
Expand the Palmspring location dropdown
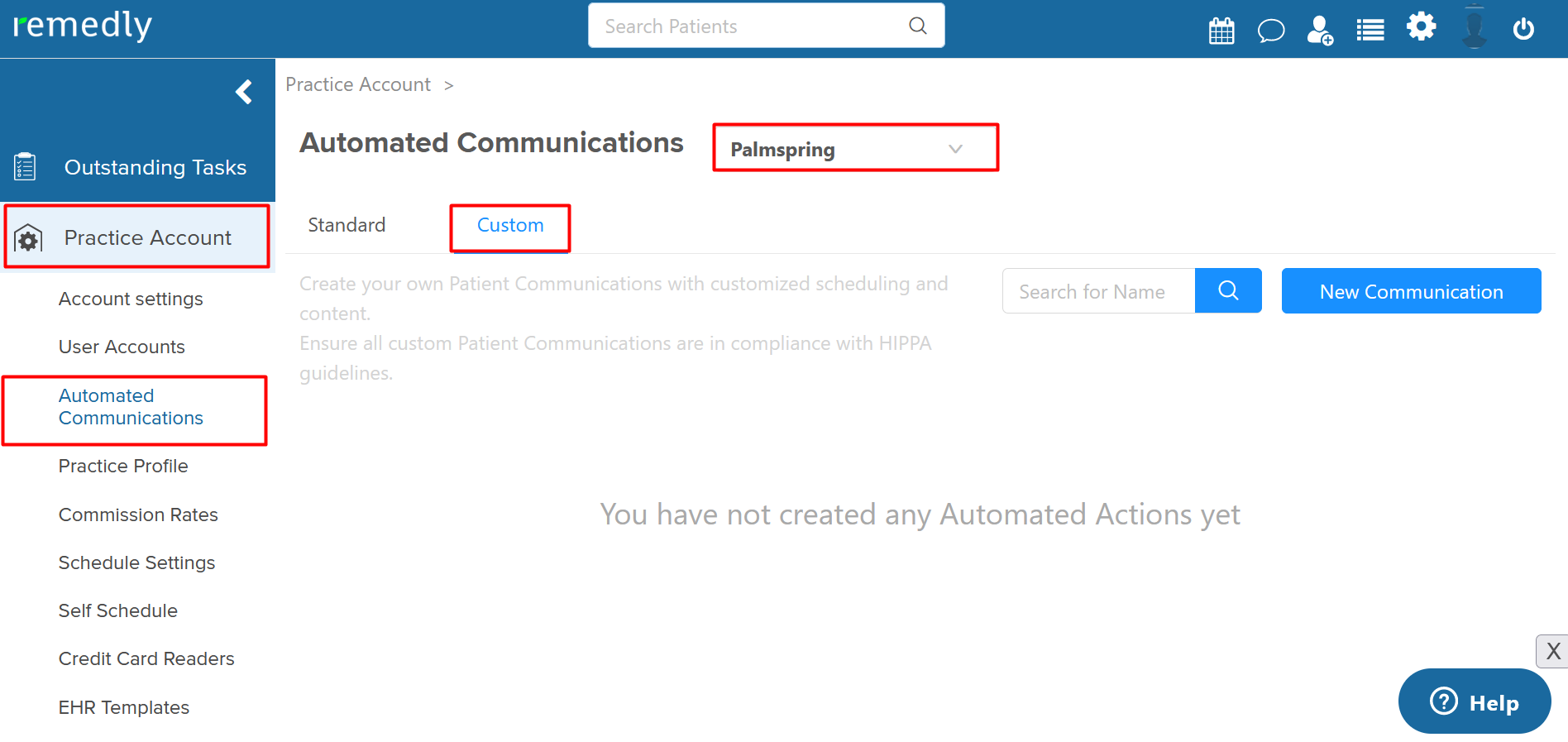[856, 148]
